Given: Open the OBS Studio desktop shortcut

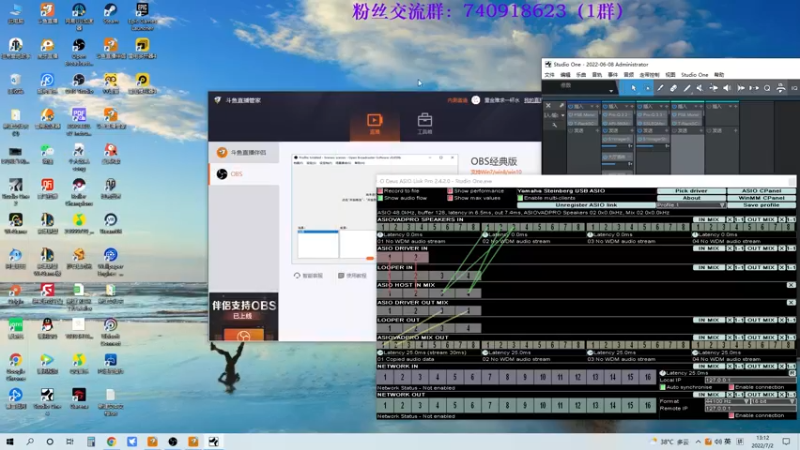Looking at the screenshot, I should coord(79,84).
